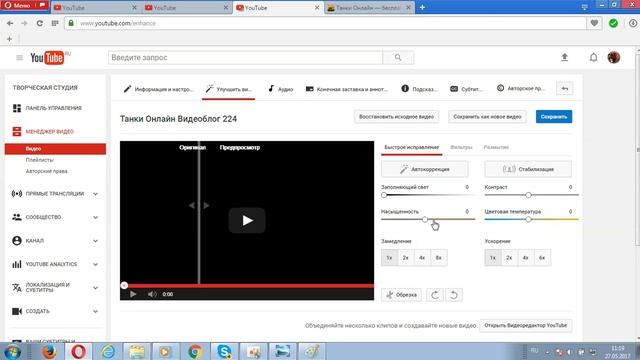The image size is (640, 360).
Task: Open the account avatar menu
Action: [613, 58]
